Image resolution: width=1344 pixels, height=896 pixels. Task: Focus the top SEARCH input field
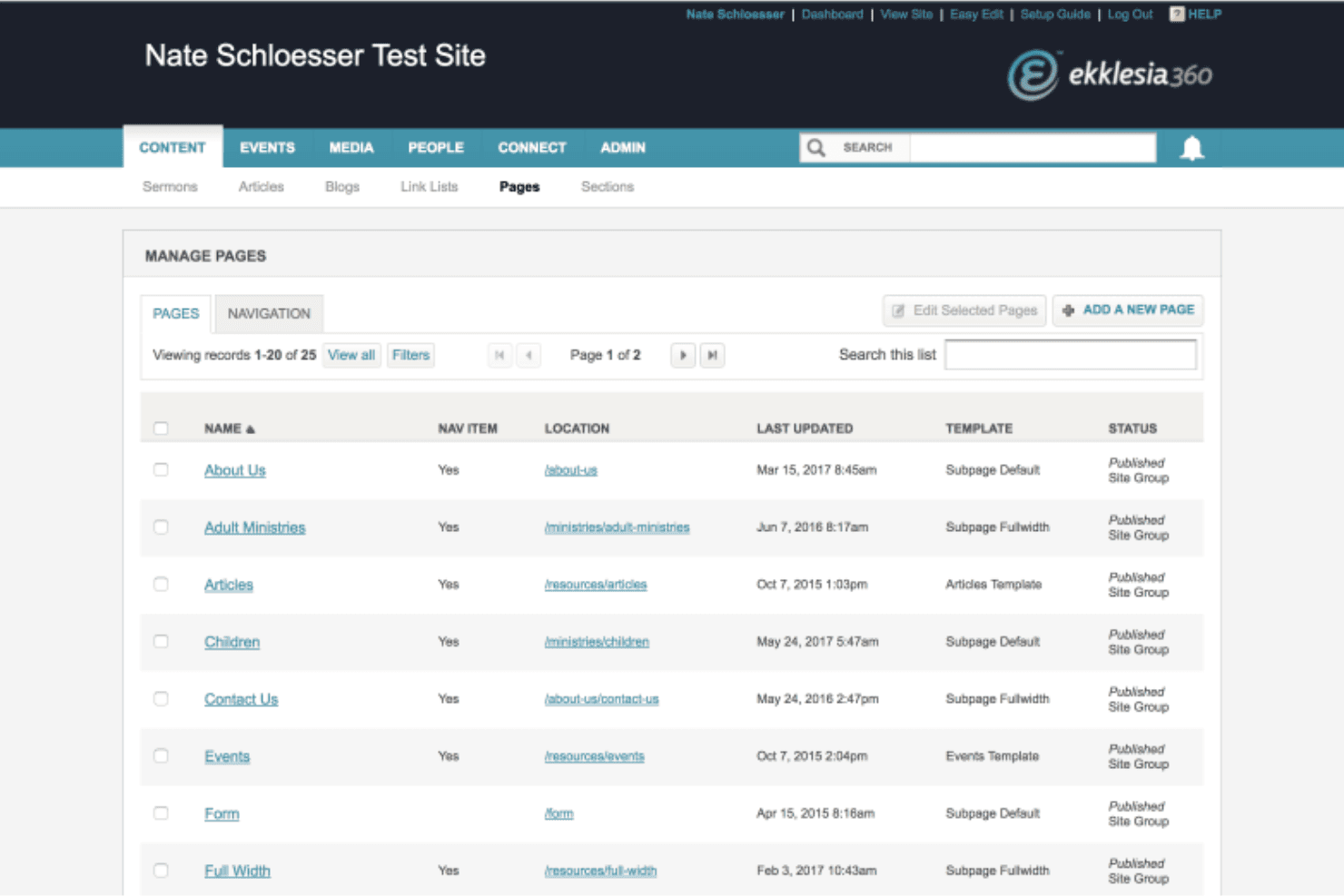pos(1033,148)
